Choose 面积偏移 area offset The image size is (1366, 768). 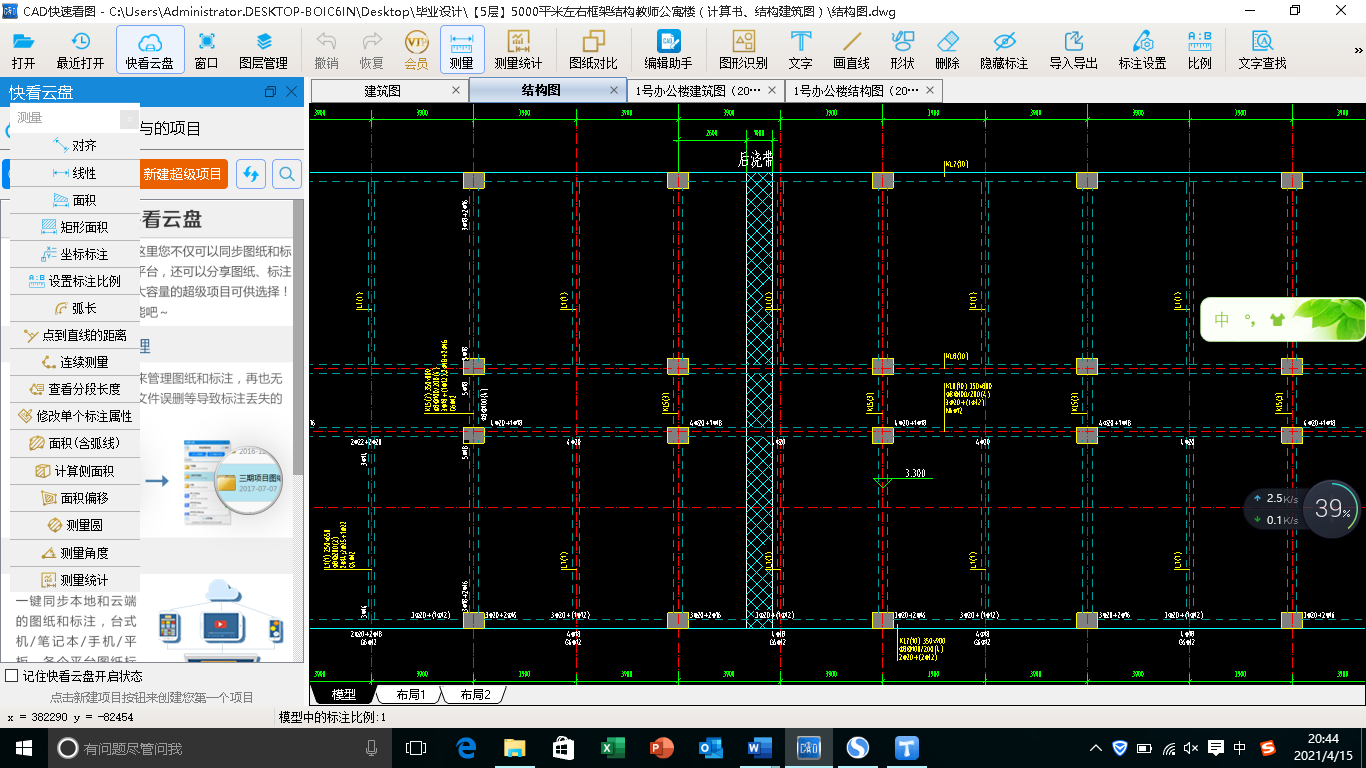pyautogui.click(x=75, y=498)
